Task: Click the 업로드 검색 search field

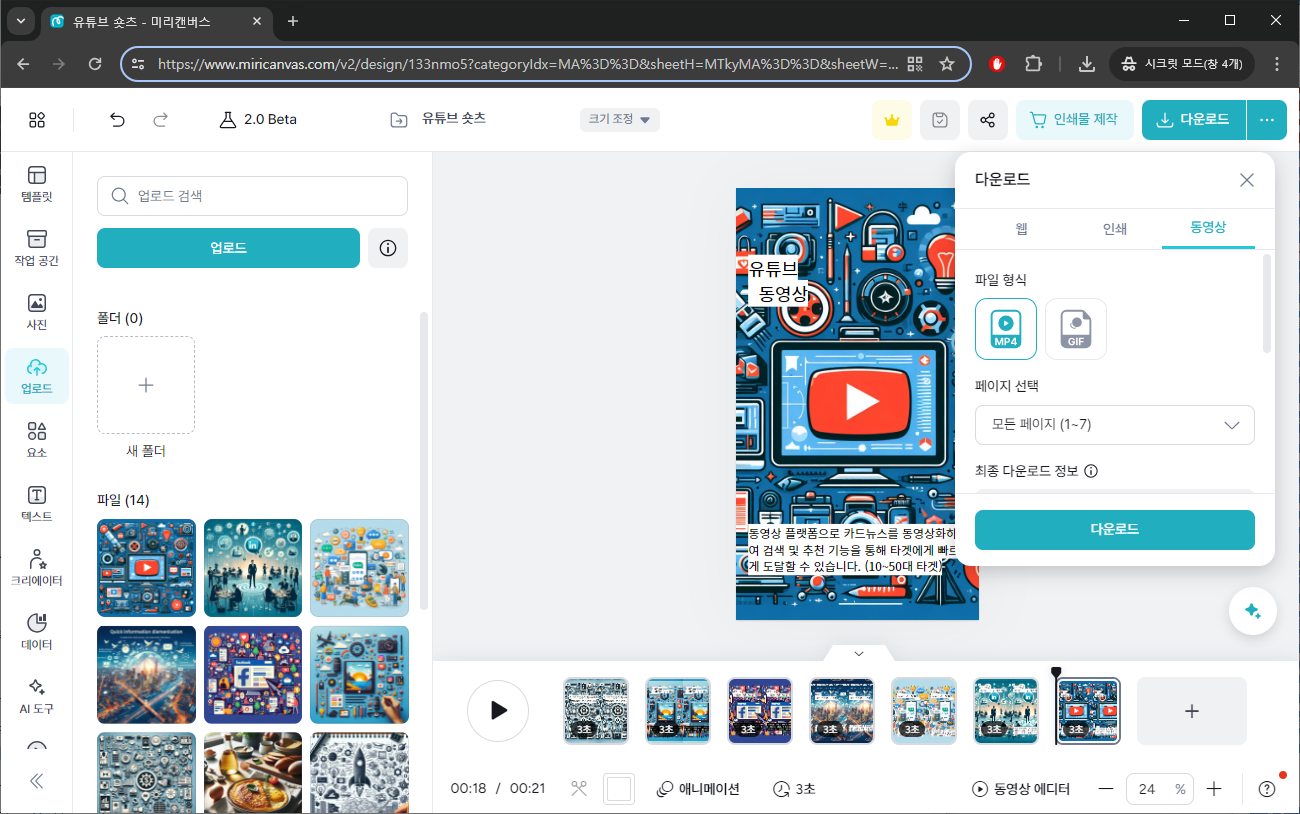Action: [x=252, y=196]
